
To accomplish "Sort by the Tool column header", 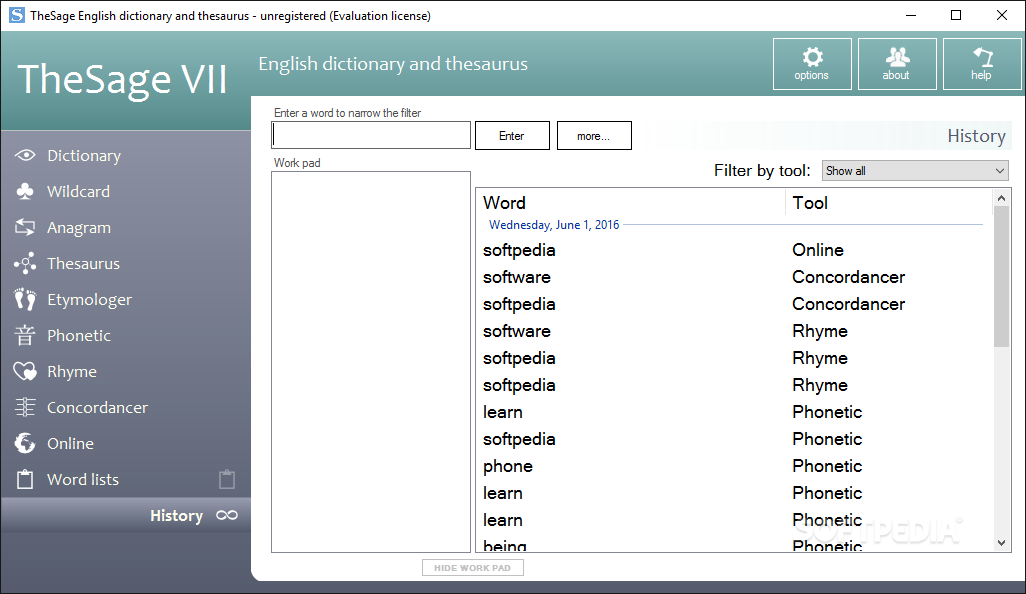I will pyautogui.click(x=889, y=203).
